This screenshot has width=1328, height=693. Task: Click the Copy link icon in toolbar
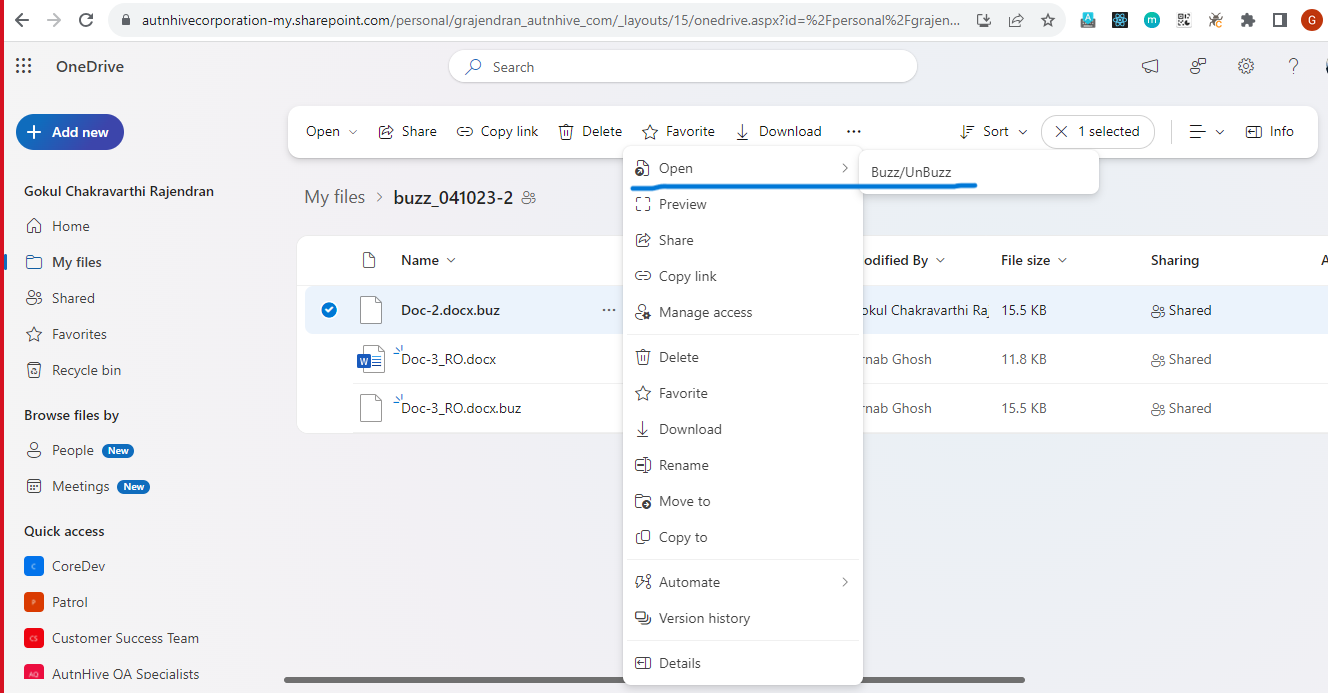point(464,131)
